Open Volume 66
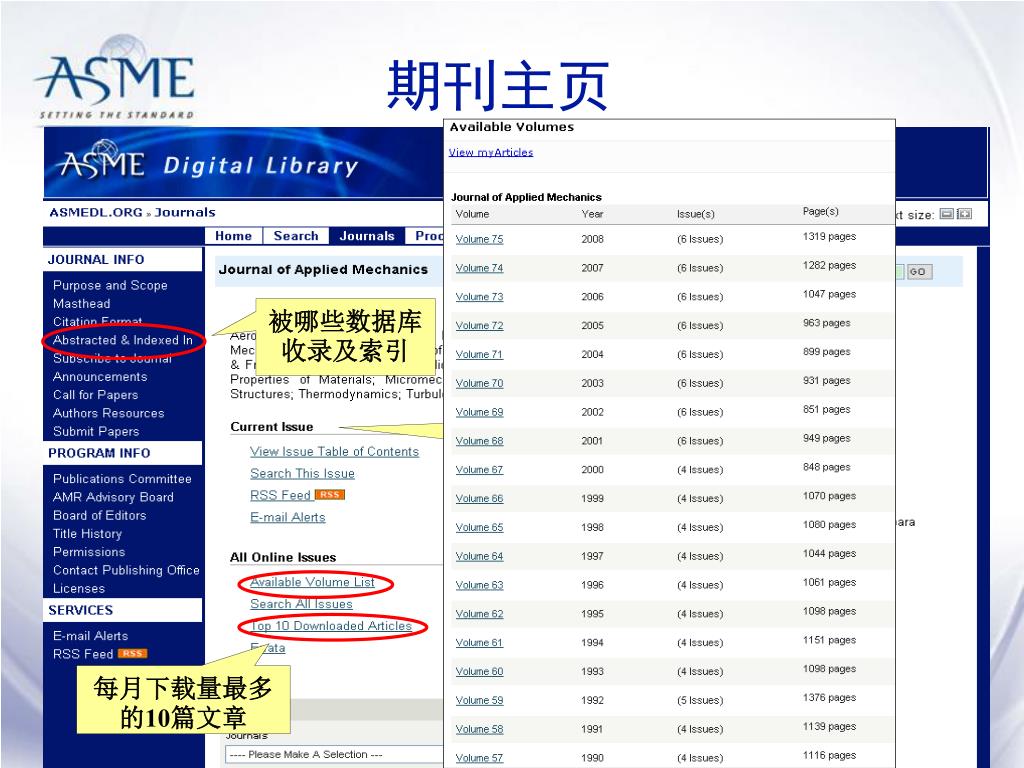 [x=479, y=498]
